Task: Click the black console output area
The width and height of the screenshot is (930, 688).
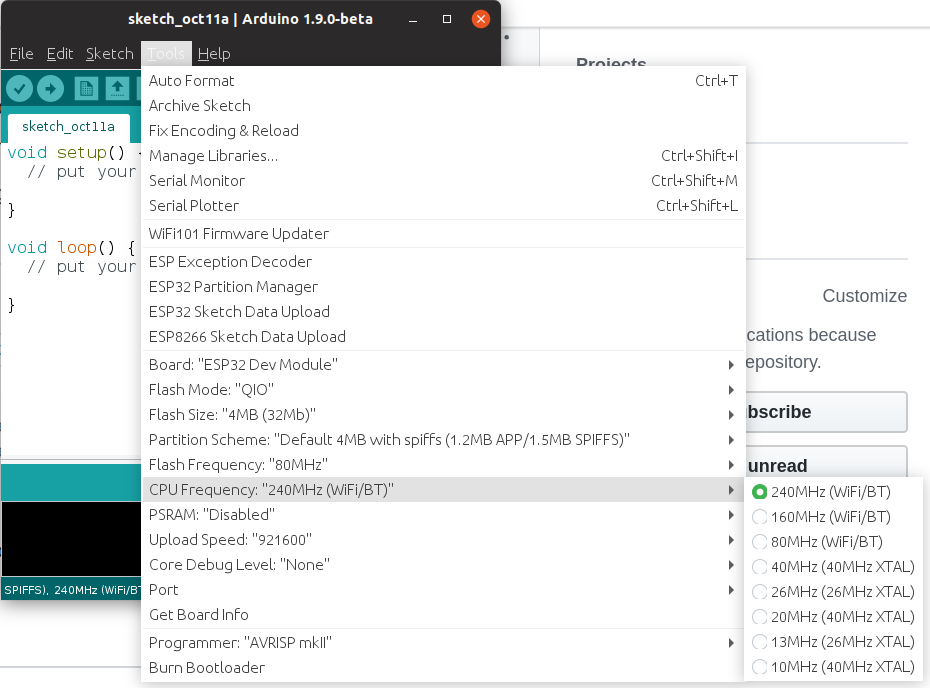Action: [71, 539]
